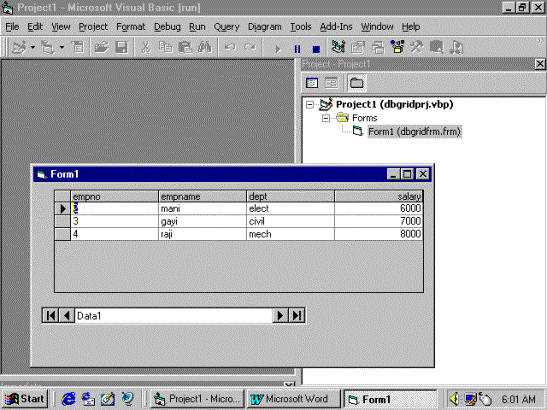The height and width of the screenshot is (410, 547).
Task: Switch to Project1 - Micro... taskbar button
Action: (x=197, y=399)
